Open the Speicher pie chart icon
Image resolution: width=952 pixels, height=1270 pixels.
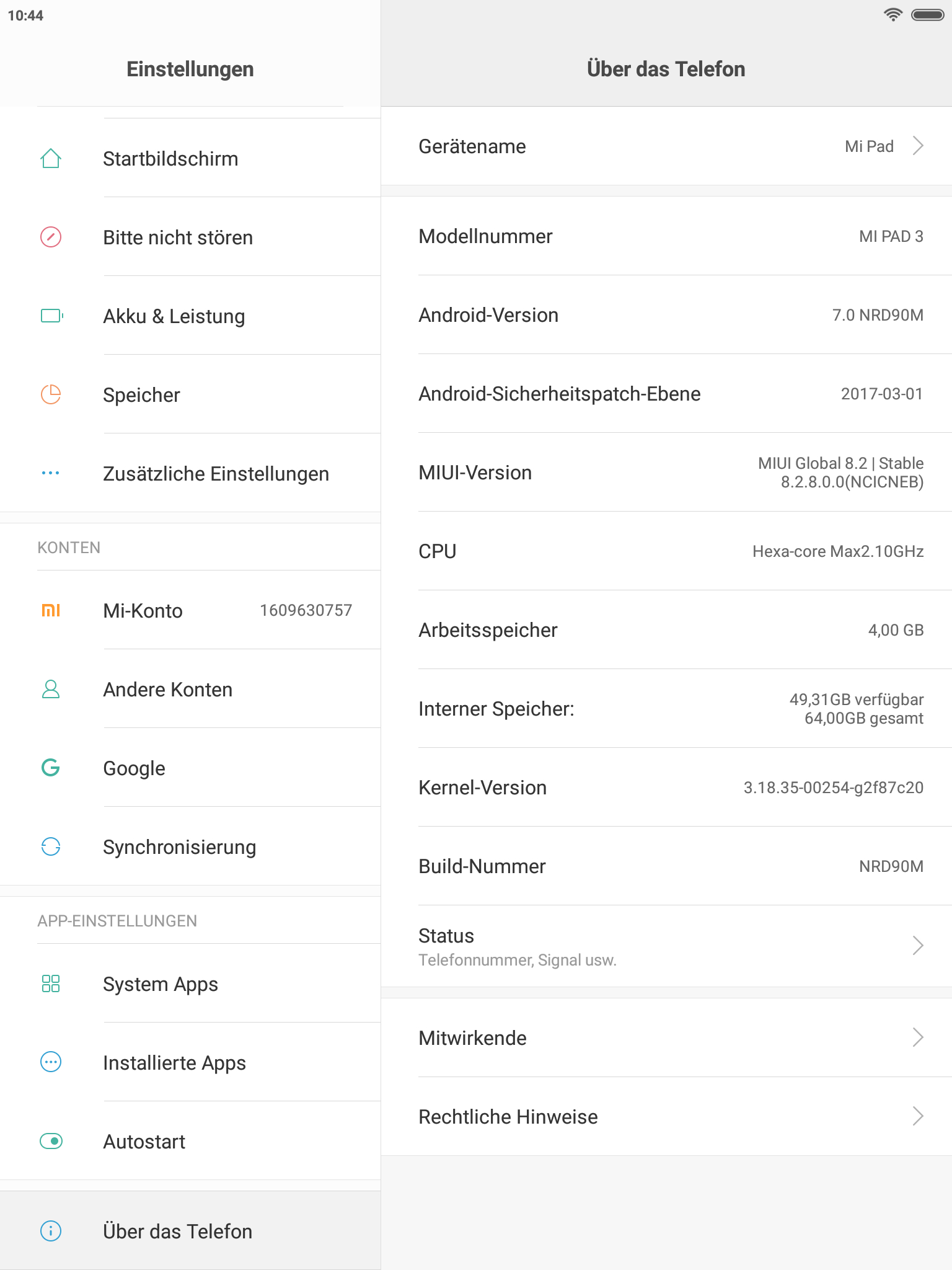pyautogui.click(x=51, y=395)
